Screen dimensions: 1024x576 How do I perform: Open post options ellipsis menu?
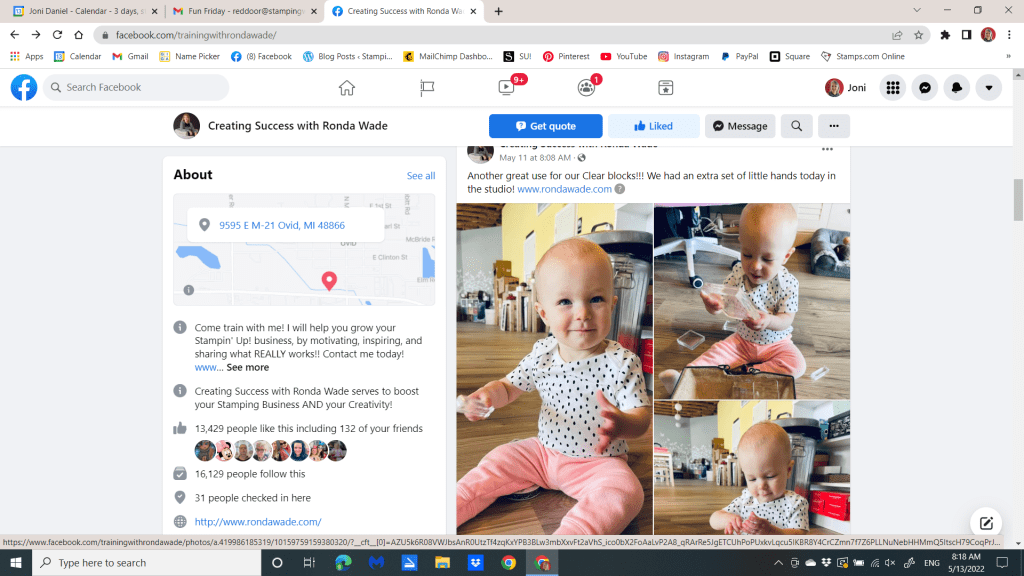[x=827, y=150]
